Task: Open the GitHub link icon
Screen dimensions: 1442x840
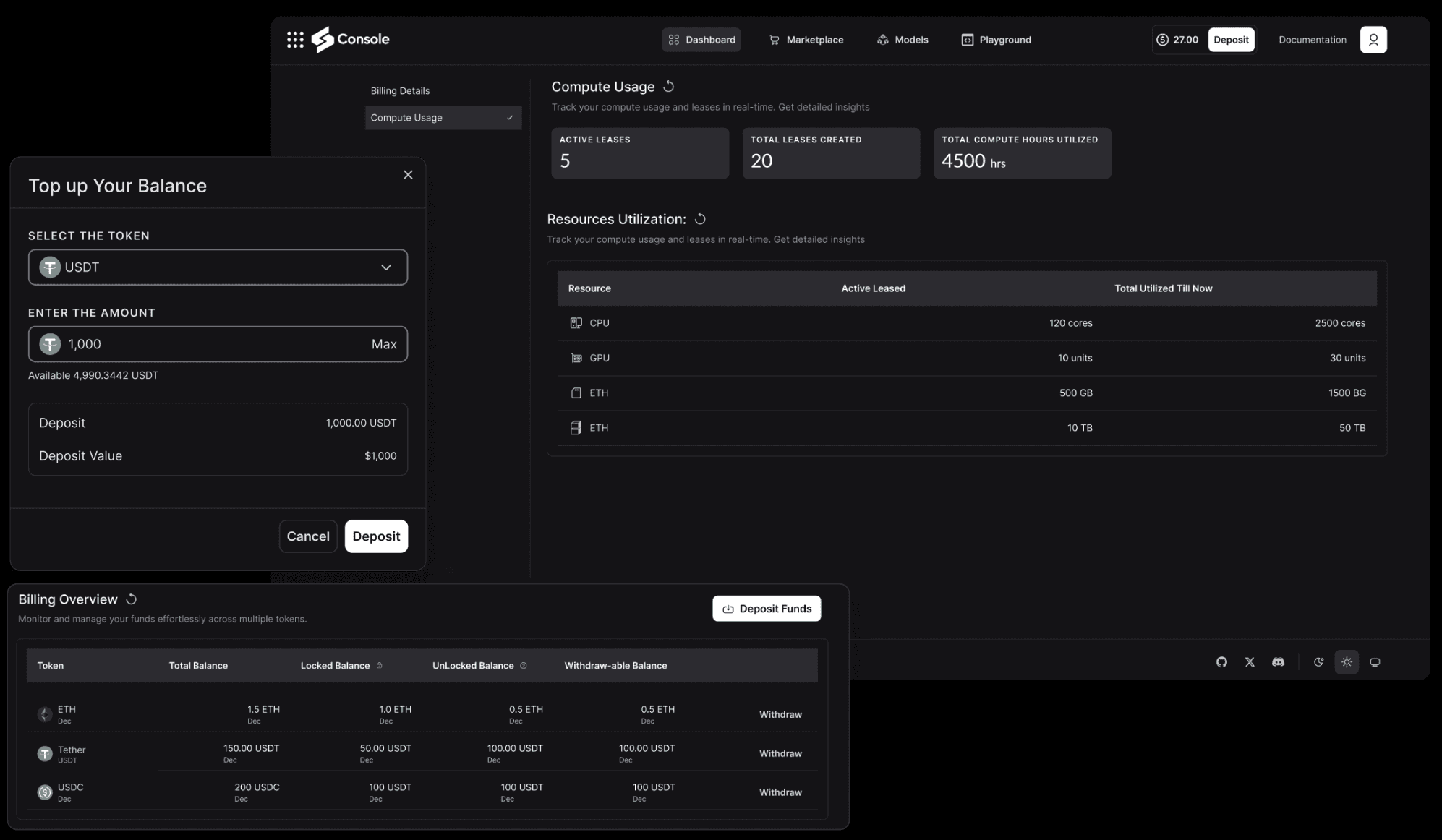Action: (1221, 662)
